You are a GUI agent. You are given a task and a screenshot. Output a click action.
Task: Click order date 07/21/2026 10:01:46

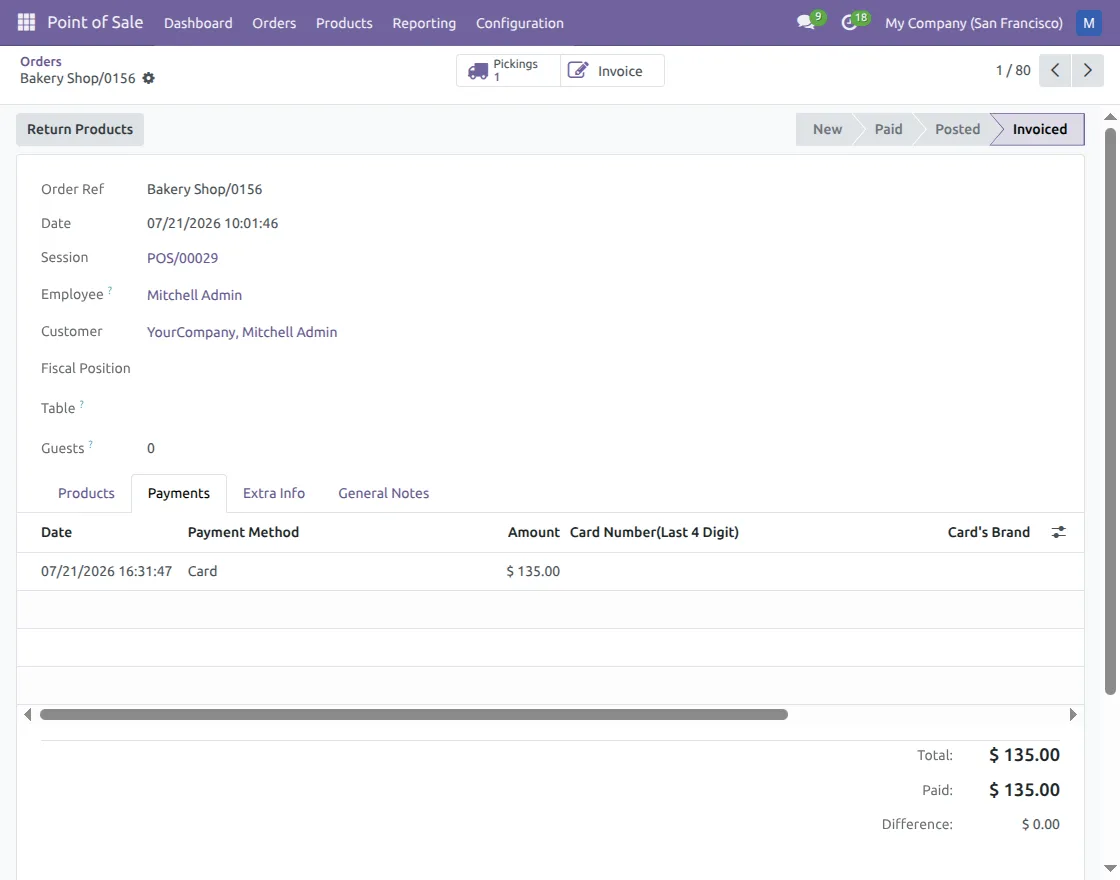coord(213,224)
